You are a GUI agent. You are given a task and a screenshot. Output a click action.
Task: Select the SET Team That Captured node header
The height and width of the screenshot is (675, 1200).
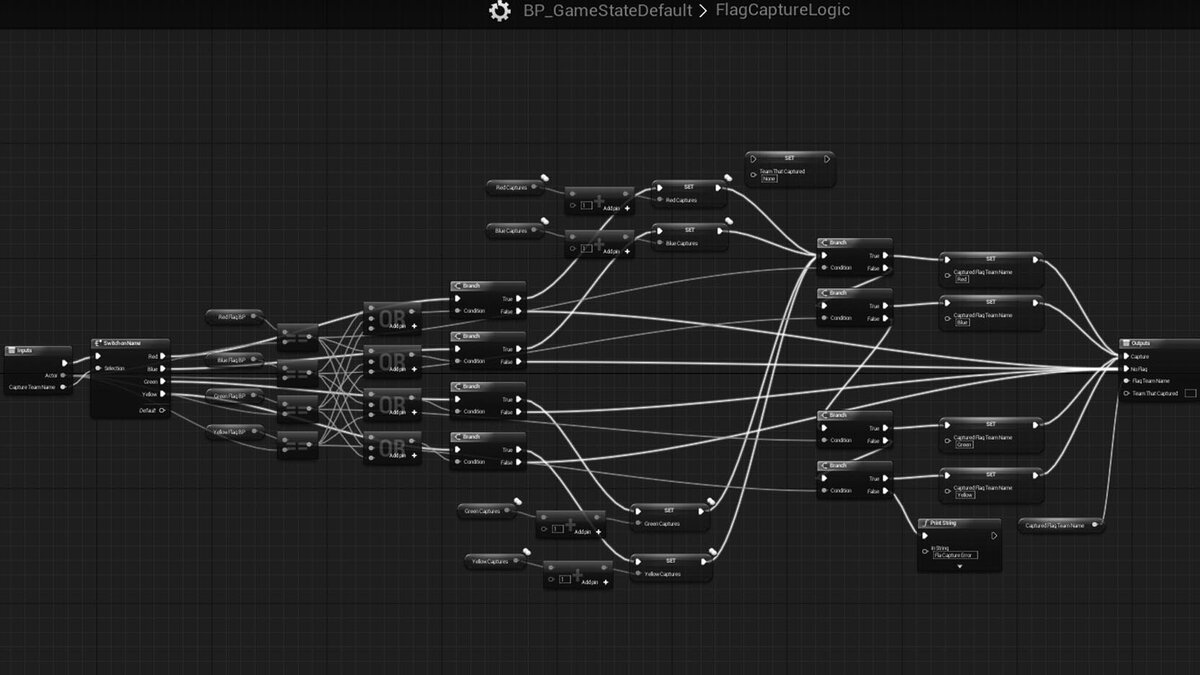pyautogui.click(x=790, y=158)
